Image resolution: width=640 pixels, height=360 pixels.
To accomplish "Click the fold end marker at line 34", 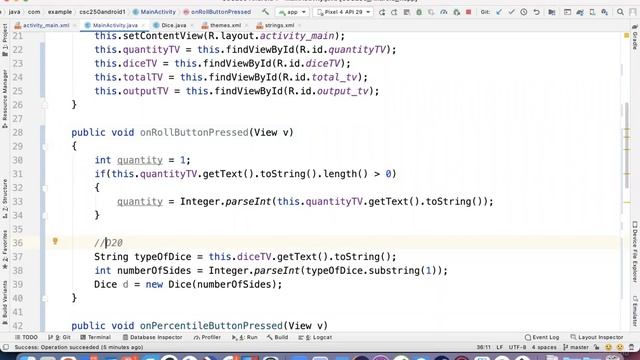I will click(44, 216).
